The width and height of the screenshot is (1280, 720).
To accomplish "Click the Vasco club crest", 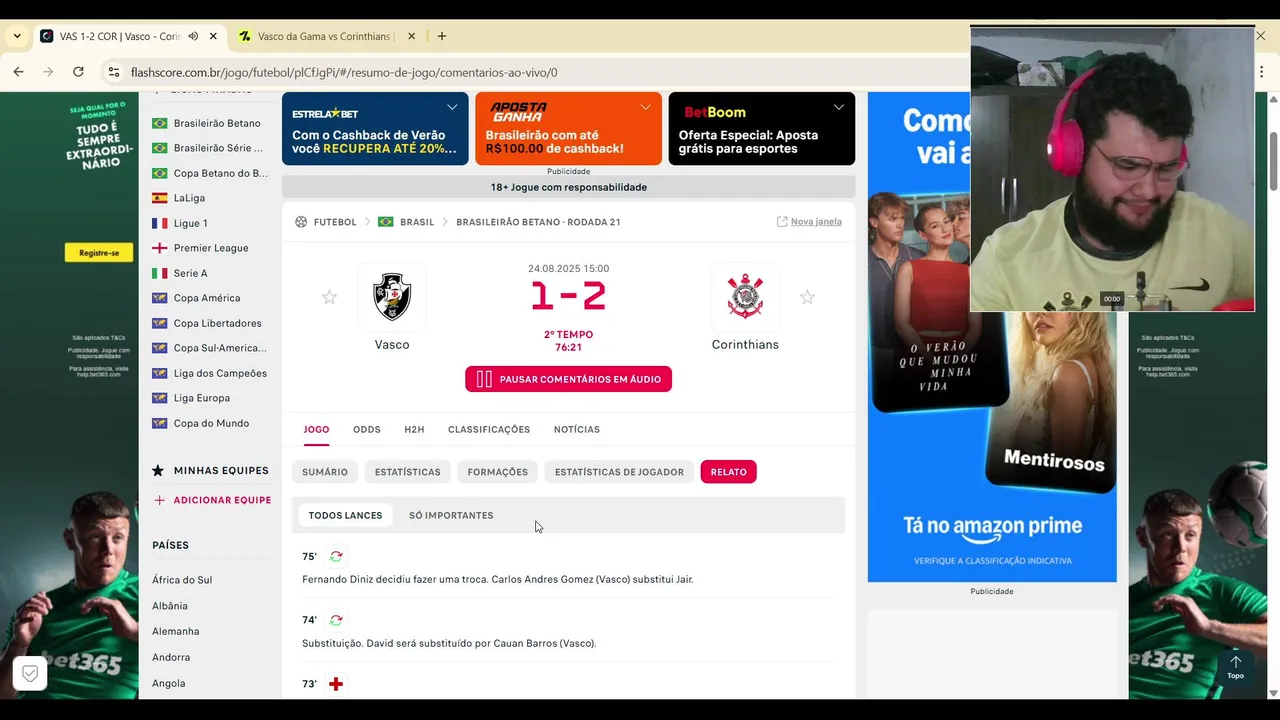I will click(392, 296).
